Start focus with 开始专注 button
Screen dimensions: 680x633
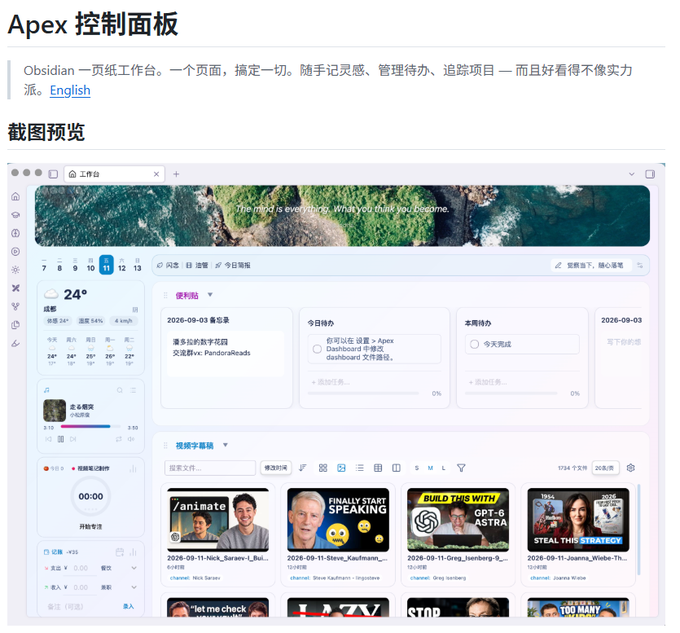pyautogui.click(x=91, y=526)
